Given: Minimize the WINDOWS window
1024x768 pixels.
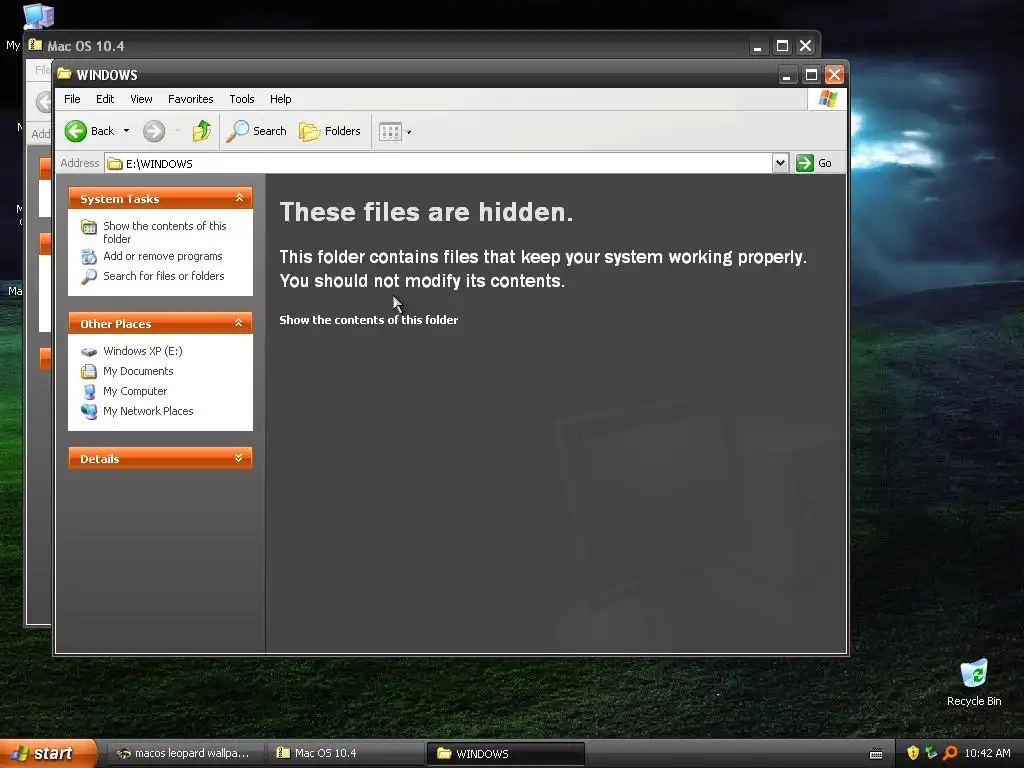Looking at the screenshot, I should pos(787,75).
